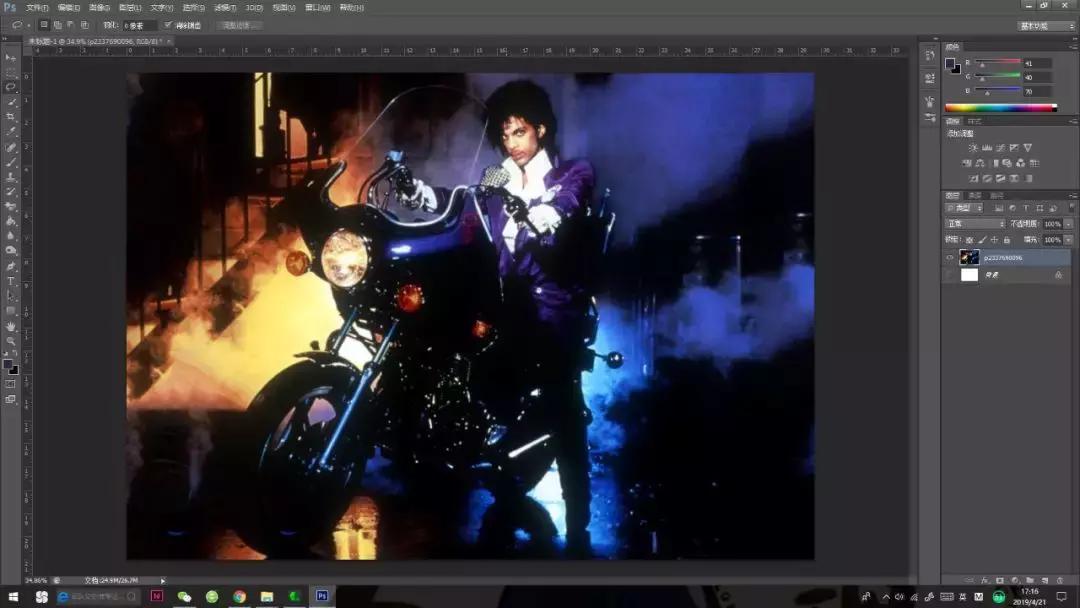The image size is (1080, 608).
Task: Switch to the 通道 channels tab
Action: [975, 196]
